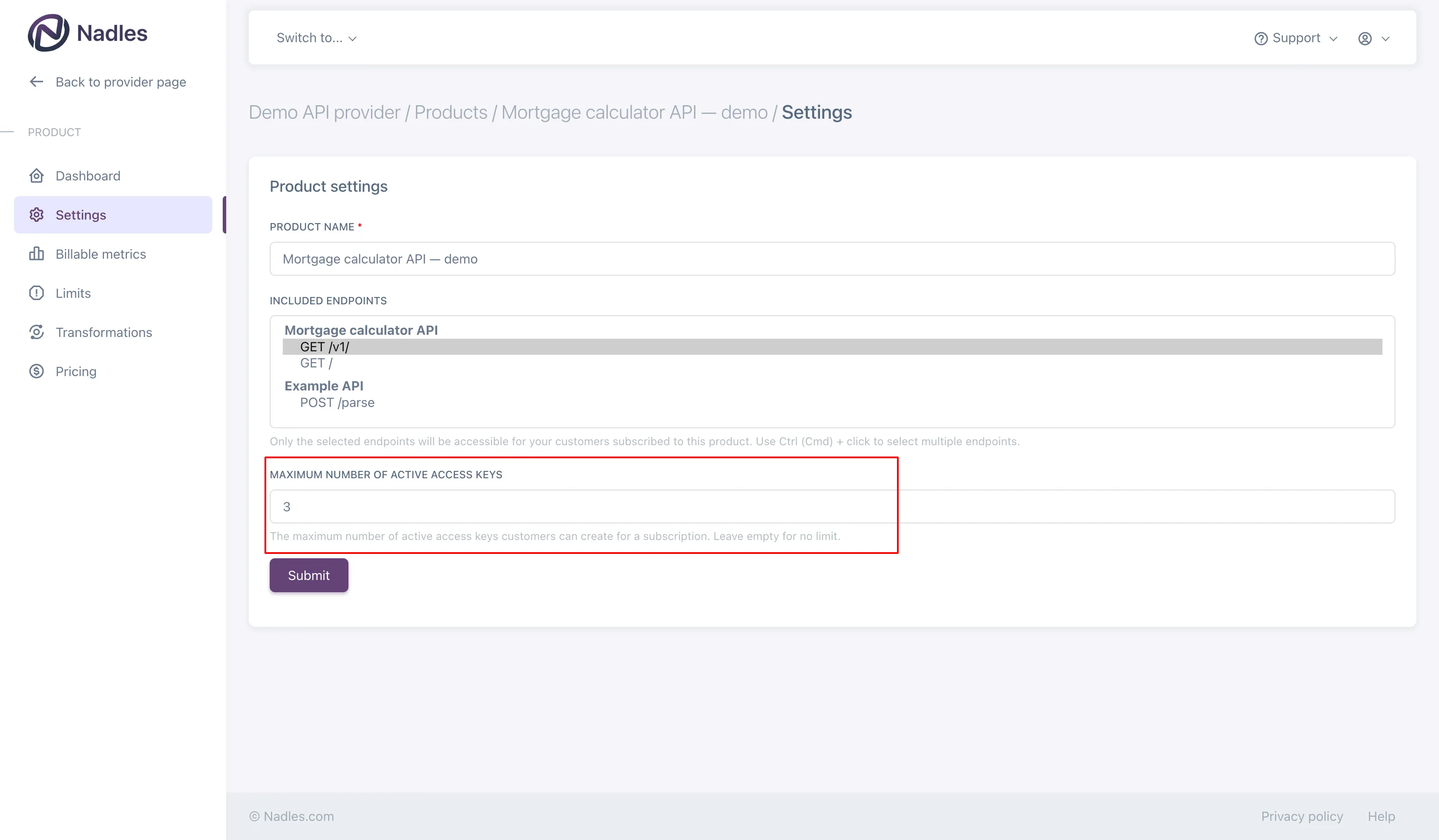The height and width of the screenshot is (840, 1439).
Task: Click MAXIMUM NUMBER OF ACTIVE ACCESS KEYS label
Action: (x=386, y=474)
